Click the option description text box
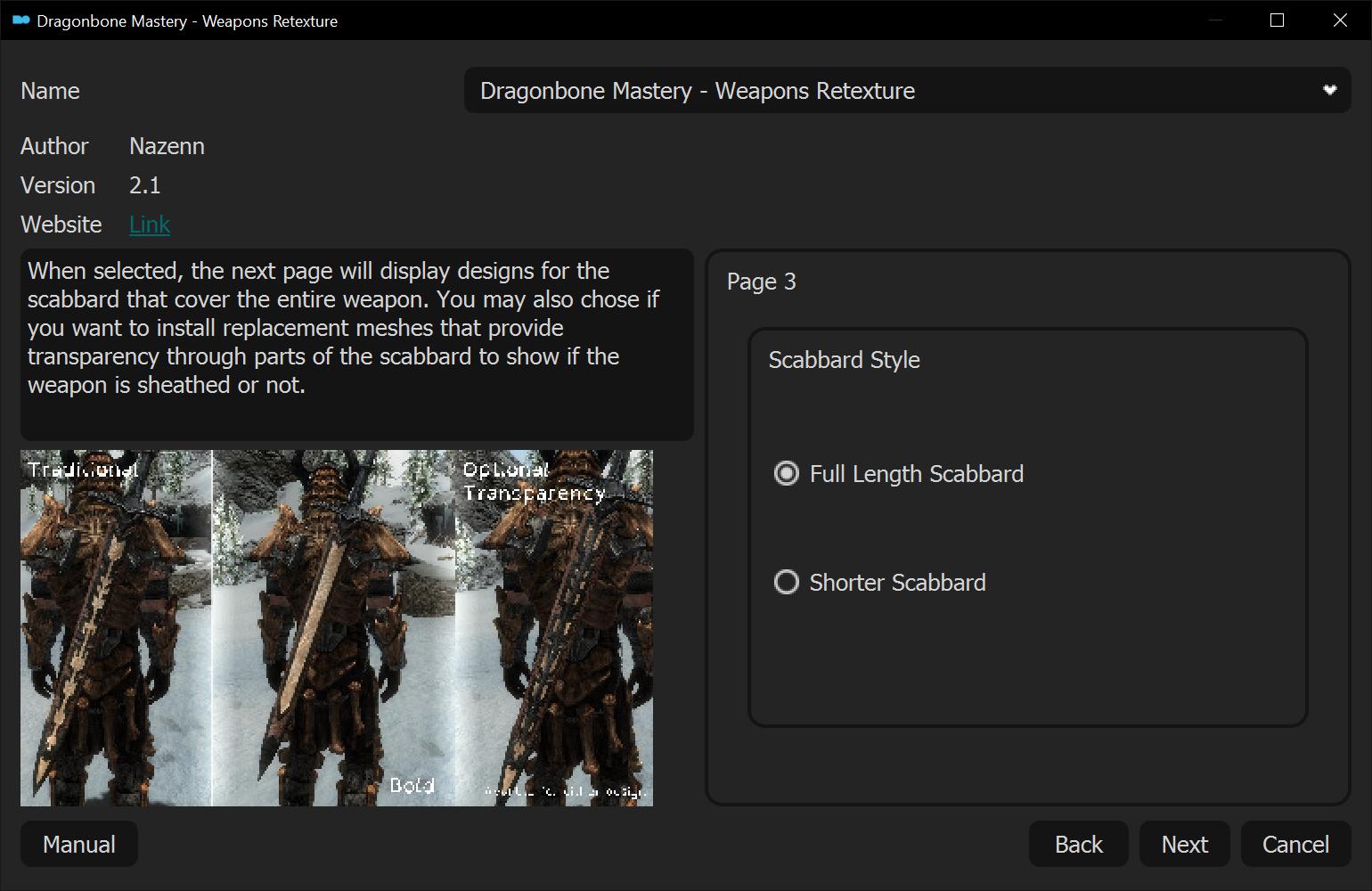Screen dimensions: 1372x891 tap(357, 345)
